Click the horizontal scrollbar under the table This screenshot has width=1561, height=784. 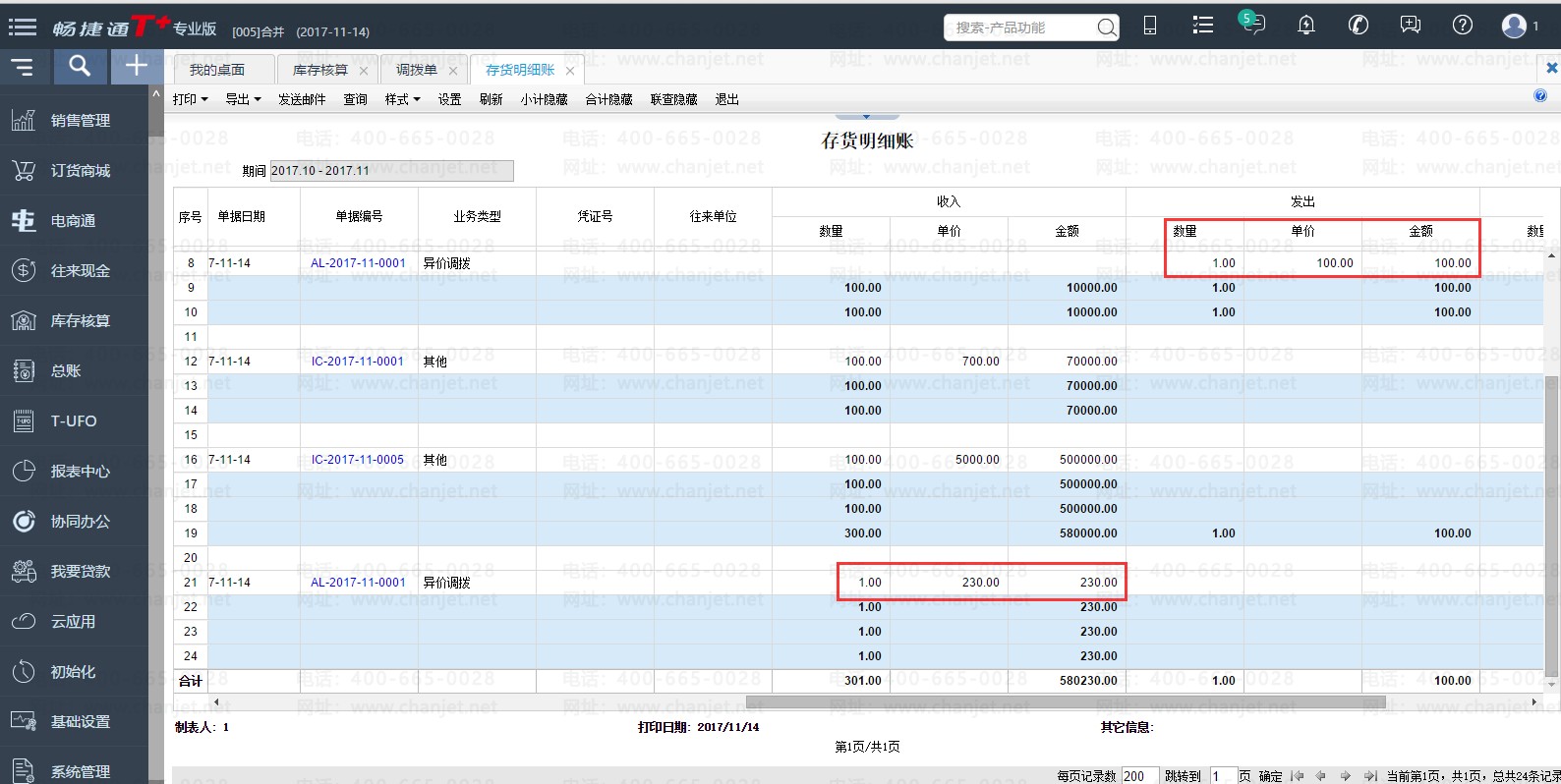[x=1066, y=702]
